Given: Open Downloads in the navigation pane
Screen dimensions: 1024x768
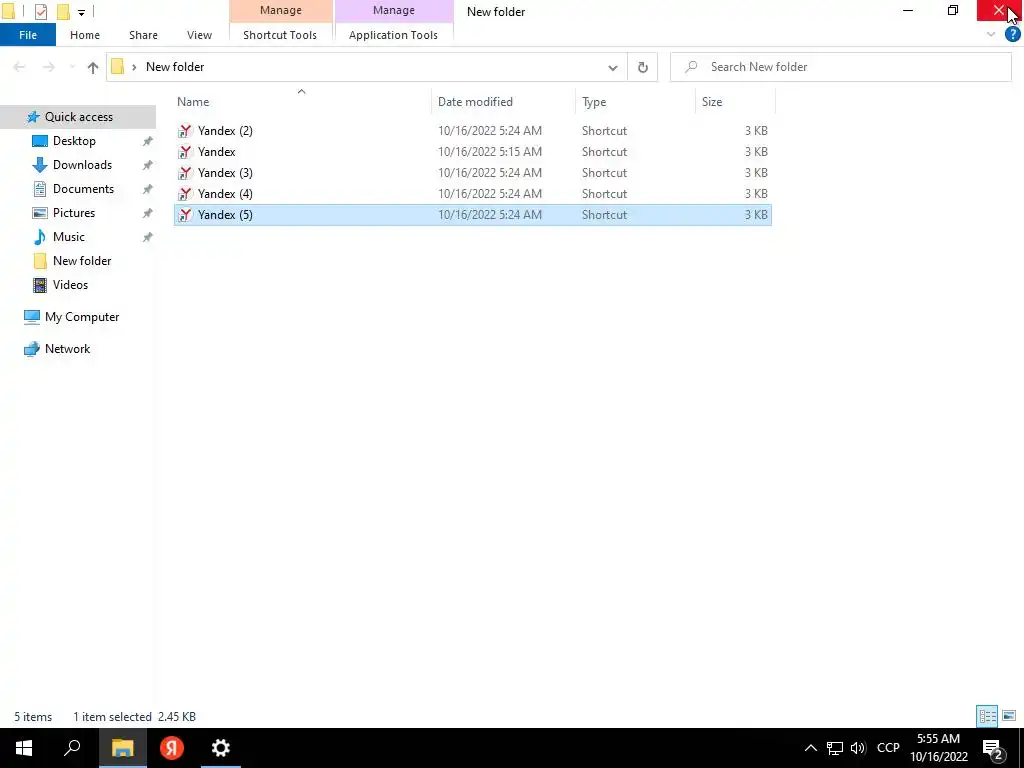Looking at the screenshot, I should pyautogui.click(x=82, y=165).
